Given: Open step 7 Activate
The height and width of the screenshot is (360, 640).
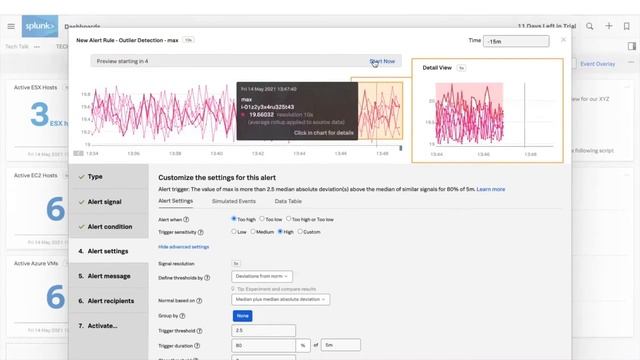Looking at the screenshot, I should click(109, 326).
